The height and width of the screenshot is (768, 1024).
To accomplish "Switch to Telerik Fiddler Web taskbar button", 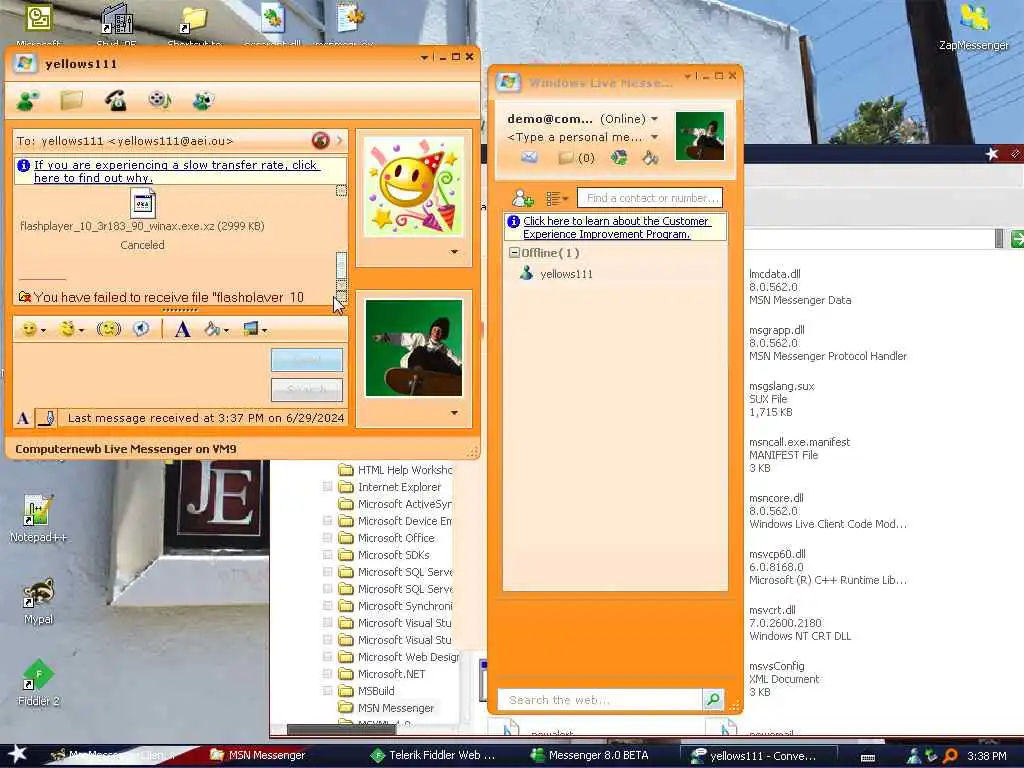I will click(433, 755).
